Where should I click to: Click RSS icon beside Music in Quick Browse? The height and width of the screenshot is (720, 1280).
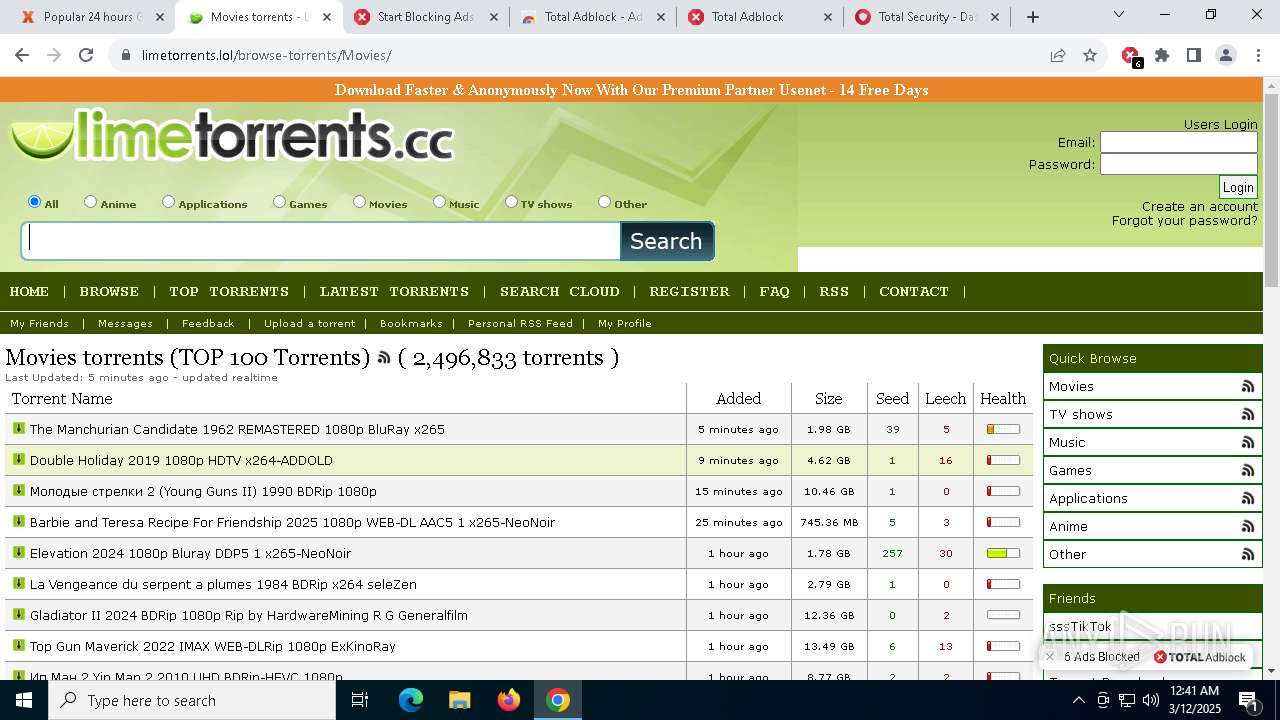point(1248,442)
